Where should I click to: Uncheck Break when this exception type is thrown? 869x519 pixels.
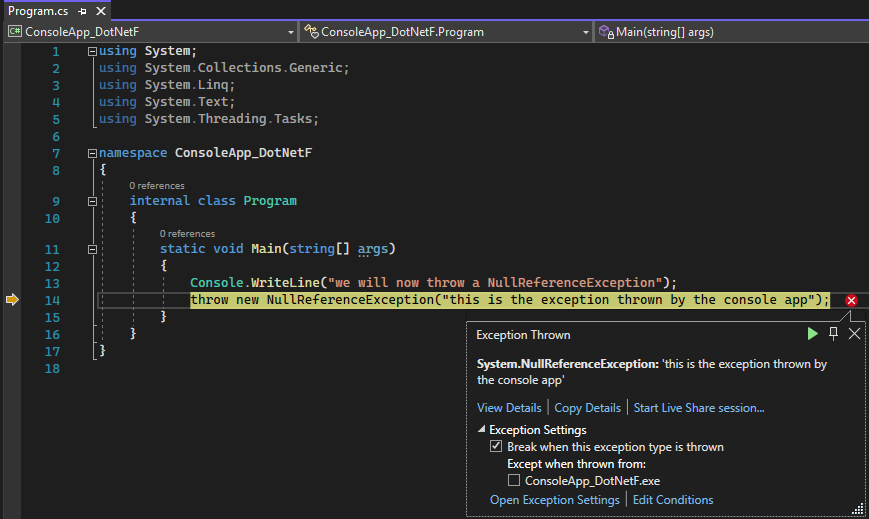pyautogui.click(x=496, y=447)
